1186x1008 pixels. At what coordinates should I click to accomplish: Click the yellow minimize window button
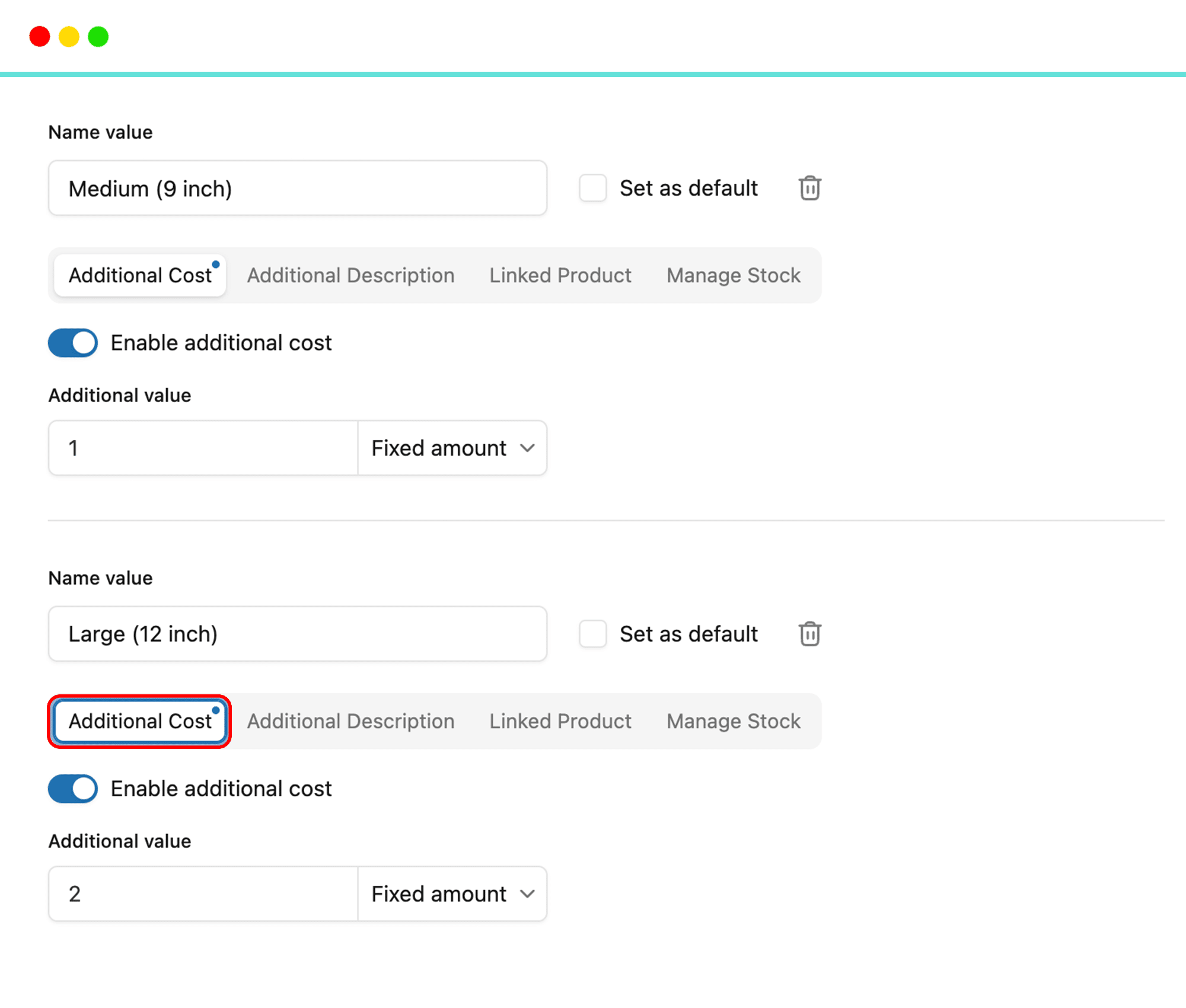(69, 37)
